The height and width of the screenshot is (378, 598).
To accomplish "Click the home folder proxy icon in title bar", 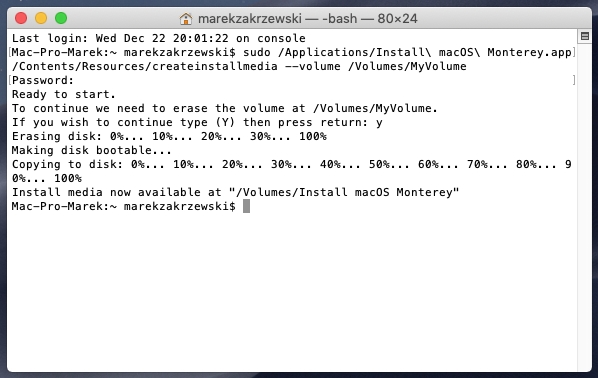I will tap(186, 19).
